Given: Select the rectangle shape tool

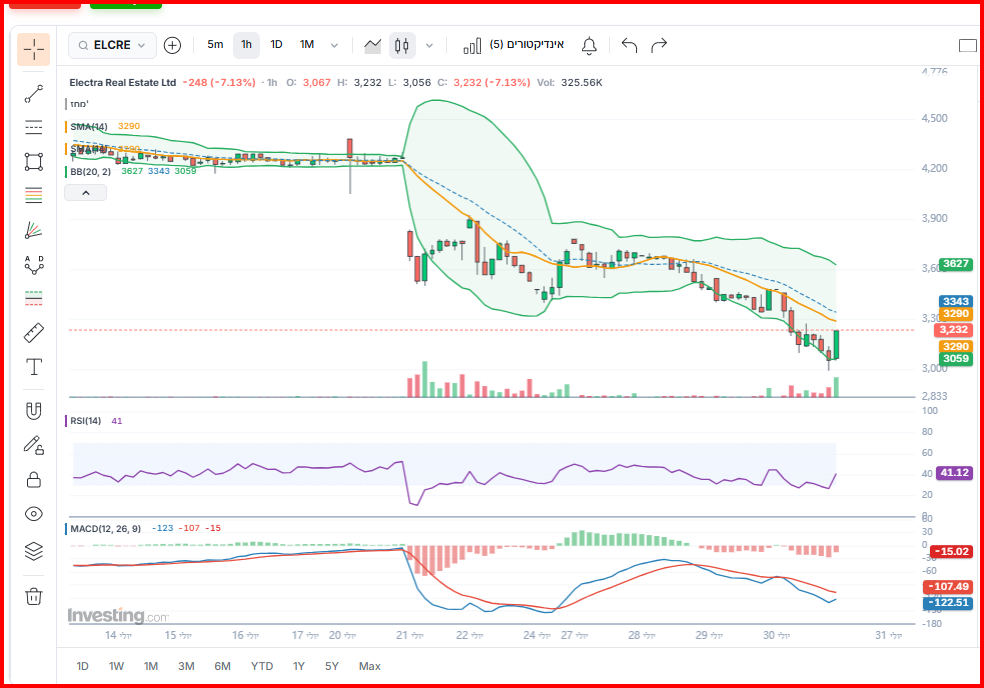Looking at the screenshot, I should pyautogui.click(x=33, y=161).
